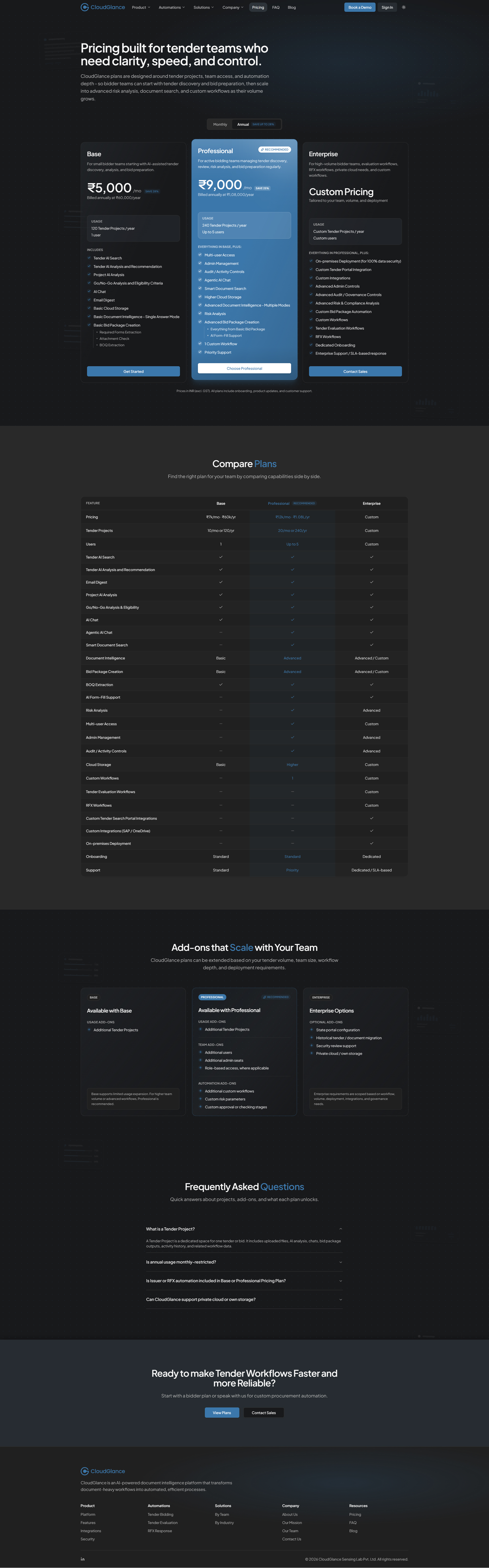Click checkmark icon beside Smart Document Search
489x1568 pixels.
coord(200,289)
